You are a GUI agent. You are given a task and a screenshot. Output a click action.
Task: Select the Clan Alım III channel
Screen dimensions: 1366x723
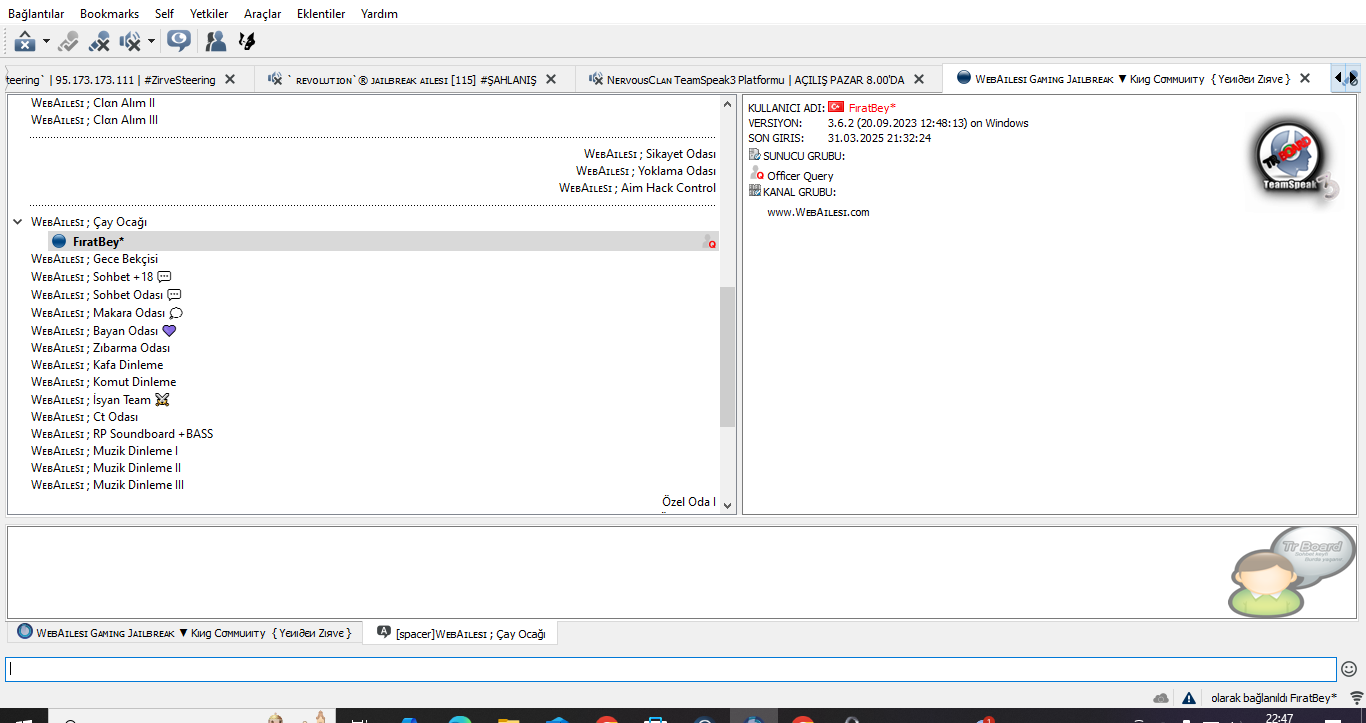(94, 120)
